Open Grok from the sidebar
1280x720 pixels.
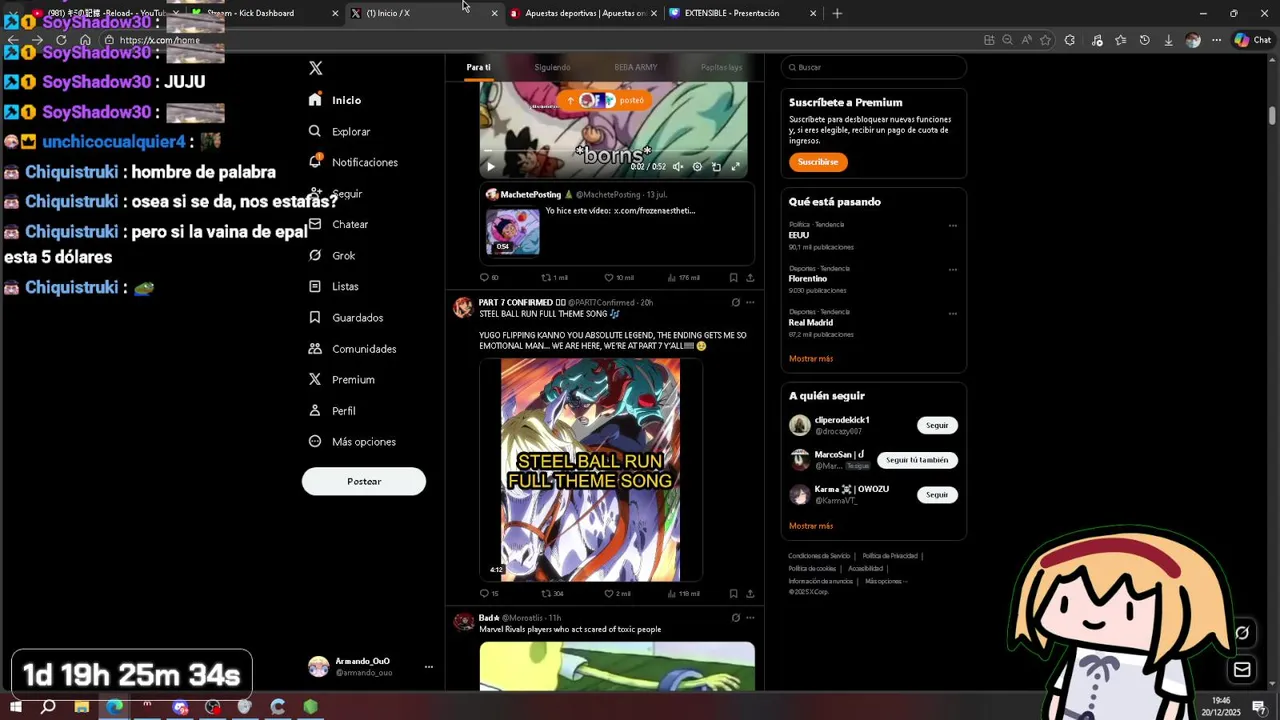coord(332,255)
